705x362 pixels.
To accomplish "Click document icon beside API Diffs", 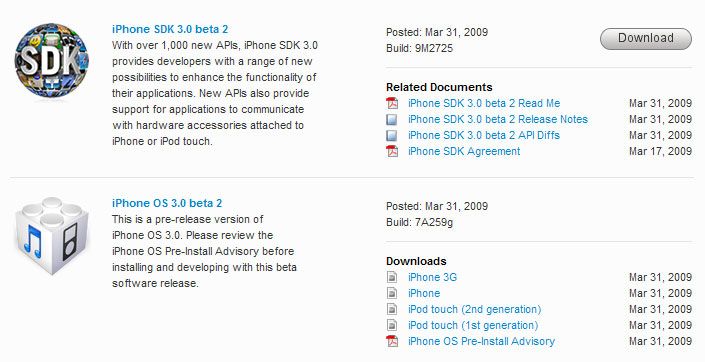I will point(392,135).
